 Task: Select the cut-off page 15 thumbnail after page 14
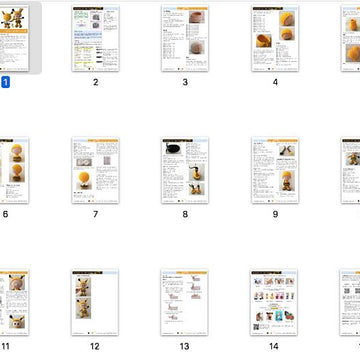point(350,302)
